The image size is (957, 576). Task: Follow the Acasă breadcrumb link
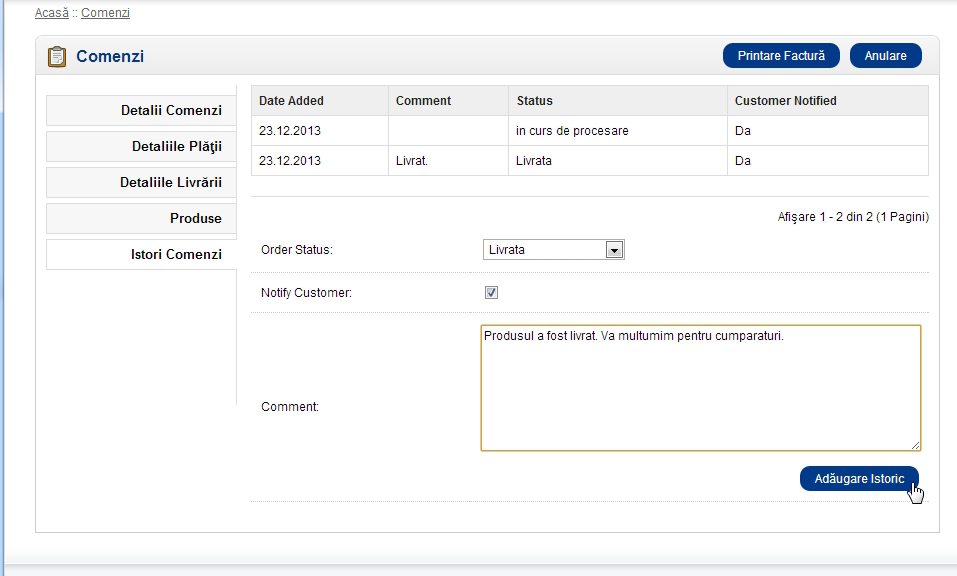[x=52, y=13]
